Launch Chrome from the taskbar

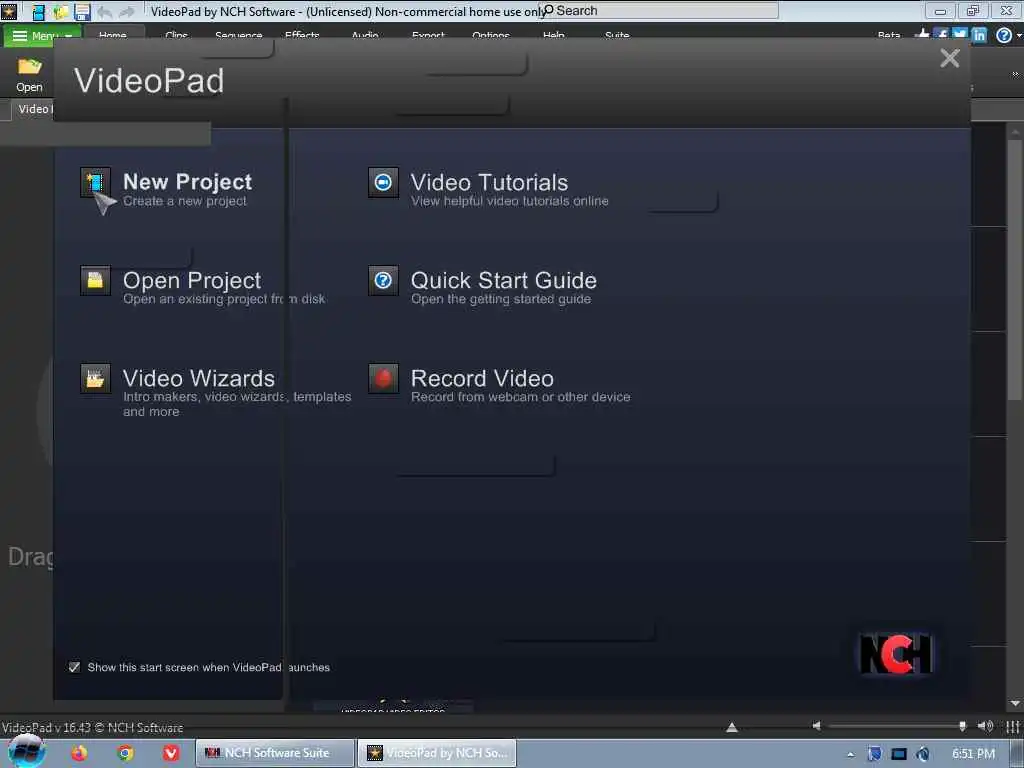pyautogui.click(x=125, y=753)
